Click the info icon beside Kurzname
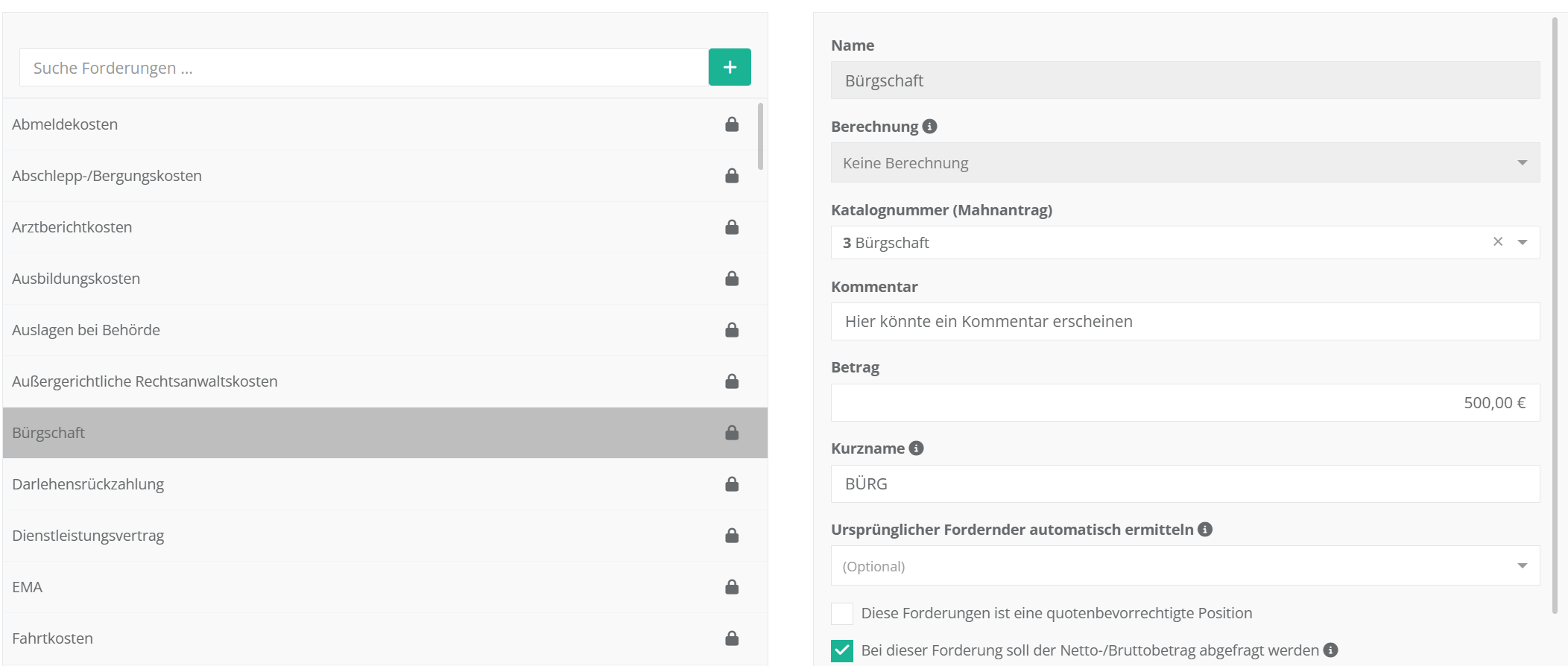 916,448
